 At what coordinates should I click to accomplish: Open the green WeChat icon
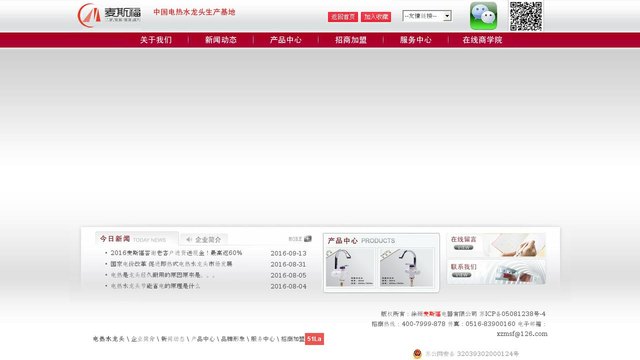tap(483, 16)
